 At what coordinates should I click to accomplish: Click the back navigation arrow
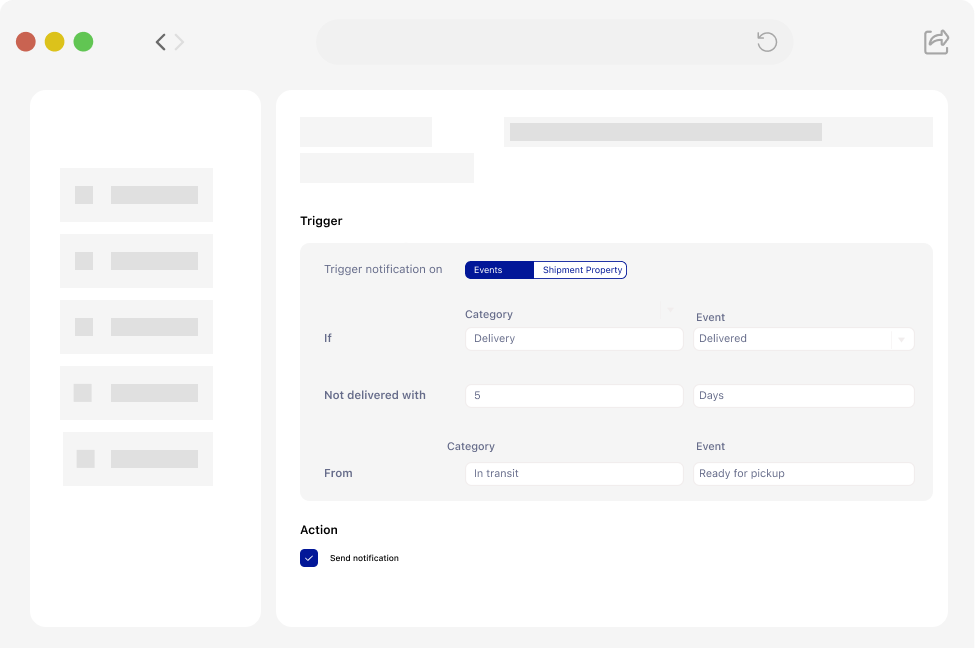tap(159, 41)
